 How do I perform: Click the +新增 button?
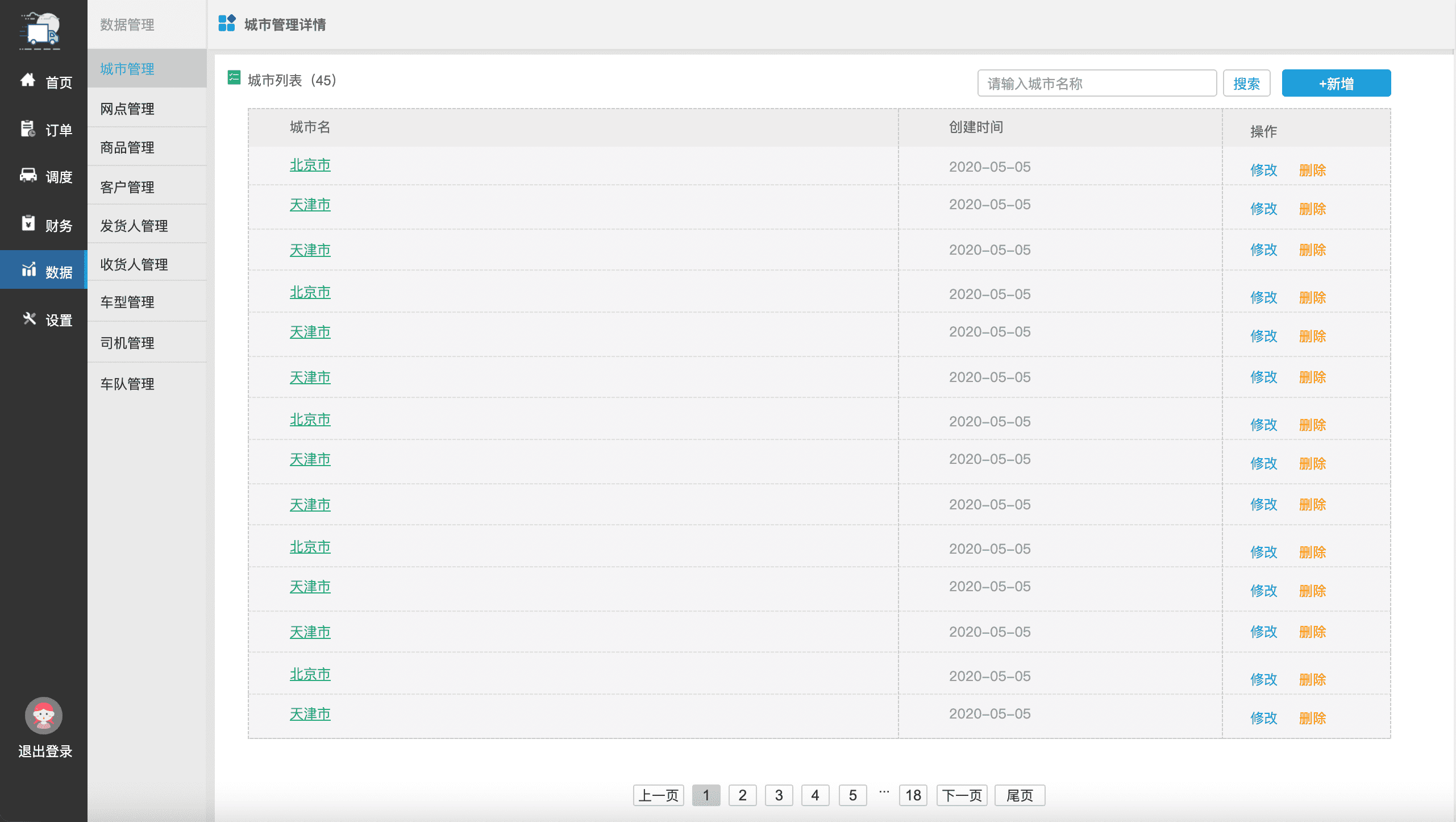(x=1336, y=84)
